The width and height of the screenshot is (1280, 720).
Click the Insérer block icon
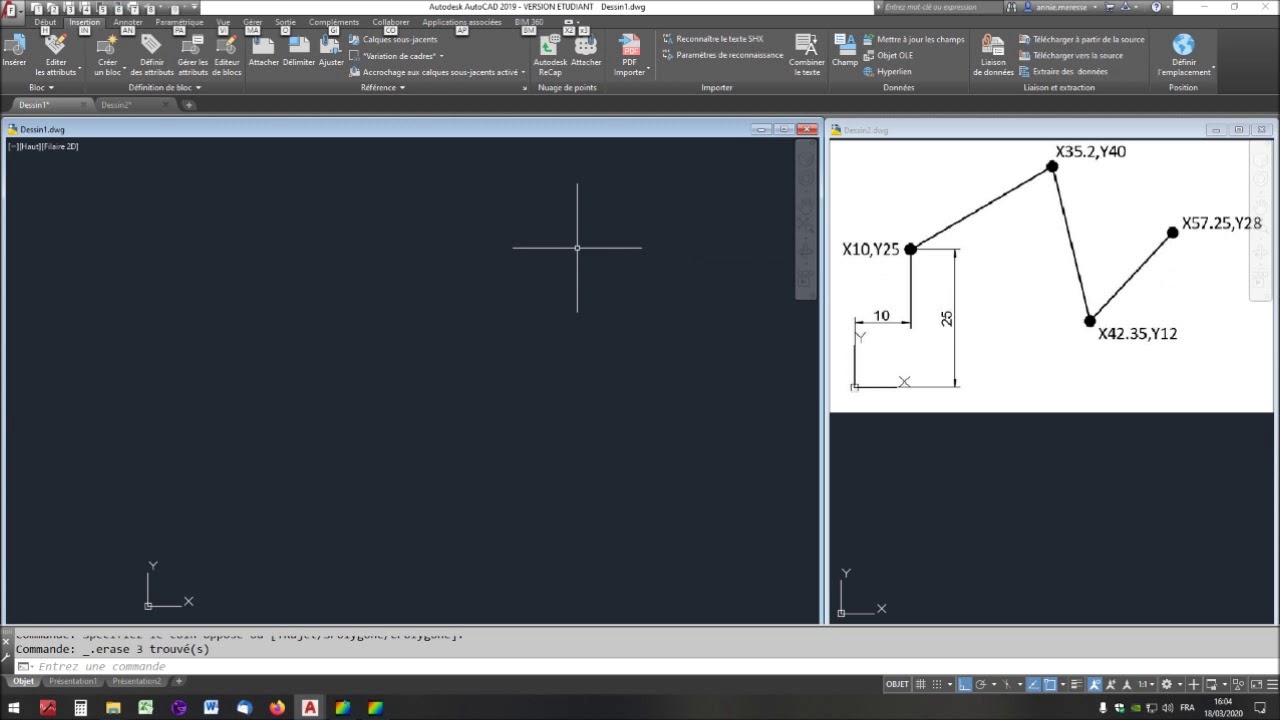[14, 45]
